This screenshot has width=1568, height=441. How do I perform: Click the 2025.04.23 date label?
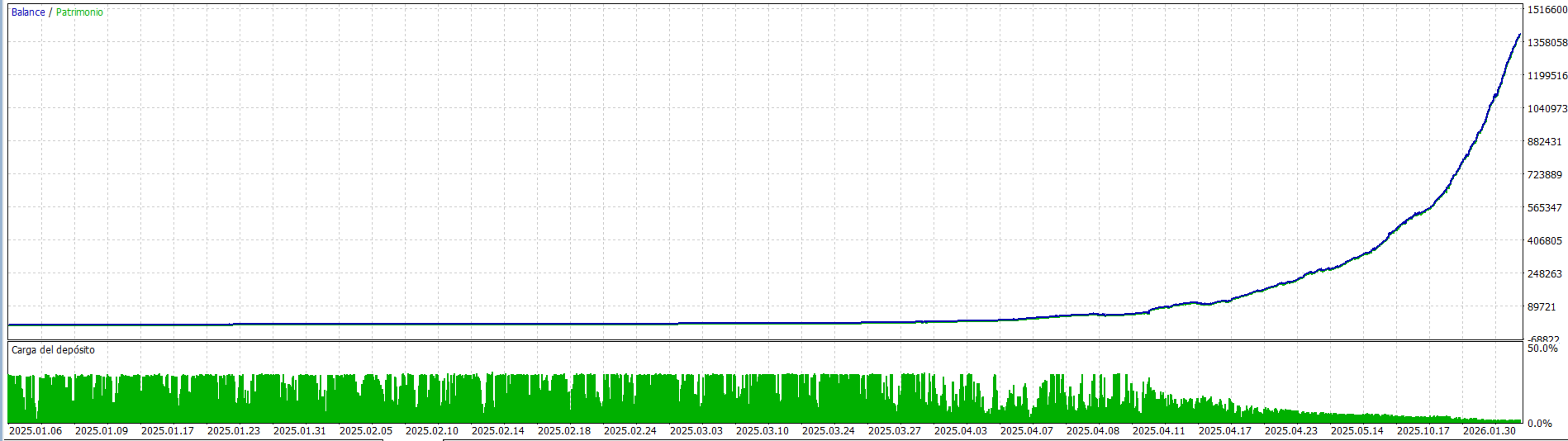[1291, 431]
